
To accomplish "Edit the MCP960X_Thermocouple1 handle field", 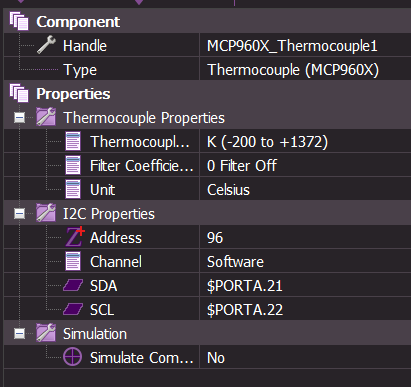I will point(305,46).
